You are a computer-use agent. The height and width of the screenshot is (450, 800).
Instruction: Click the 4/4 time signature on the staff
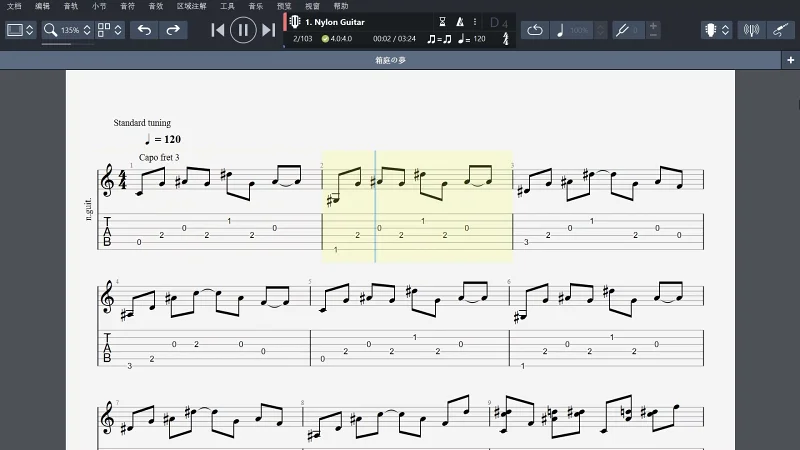(x=122, y=180)
